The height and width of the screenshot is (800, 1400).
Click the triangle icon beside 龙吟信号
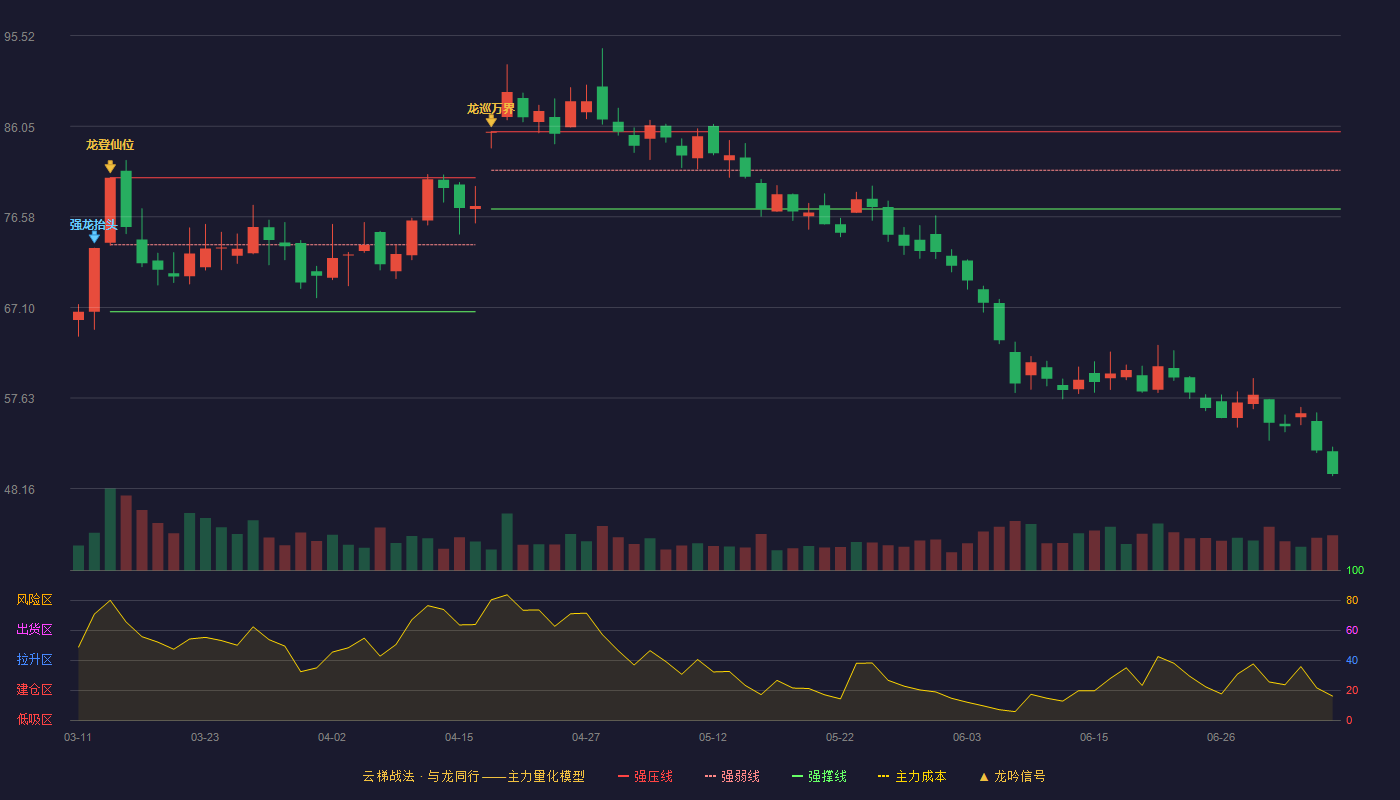pyautogui.click(x=983, y=777)
